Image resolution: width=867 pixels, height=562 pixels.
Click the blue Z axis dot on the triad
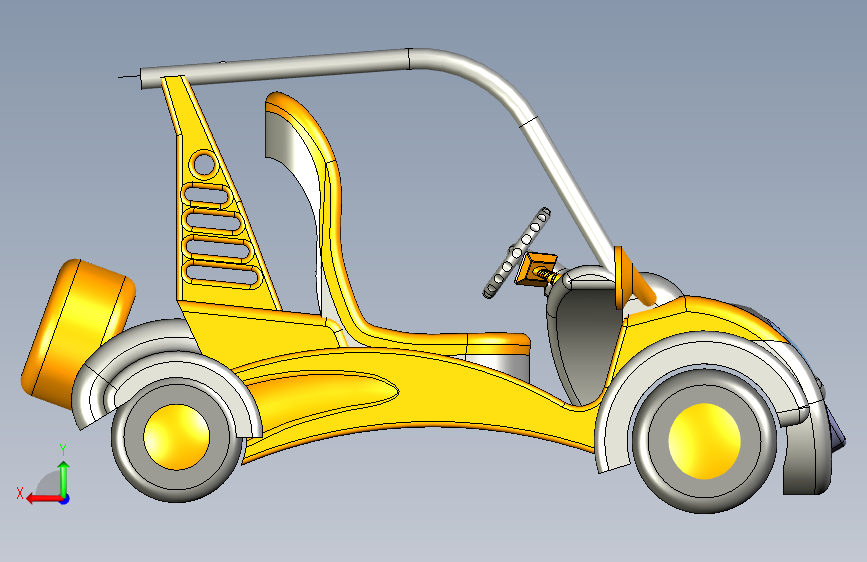pyautogui.click(x=65, y=499)
